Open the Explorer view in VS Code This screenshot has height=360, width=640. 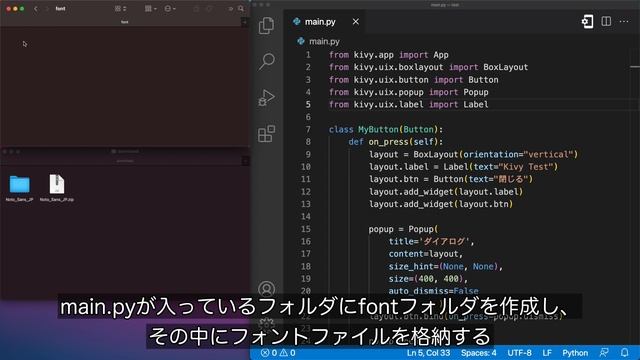pyautogui.click(x=266, y=25)
